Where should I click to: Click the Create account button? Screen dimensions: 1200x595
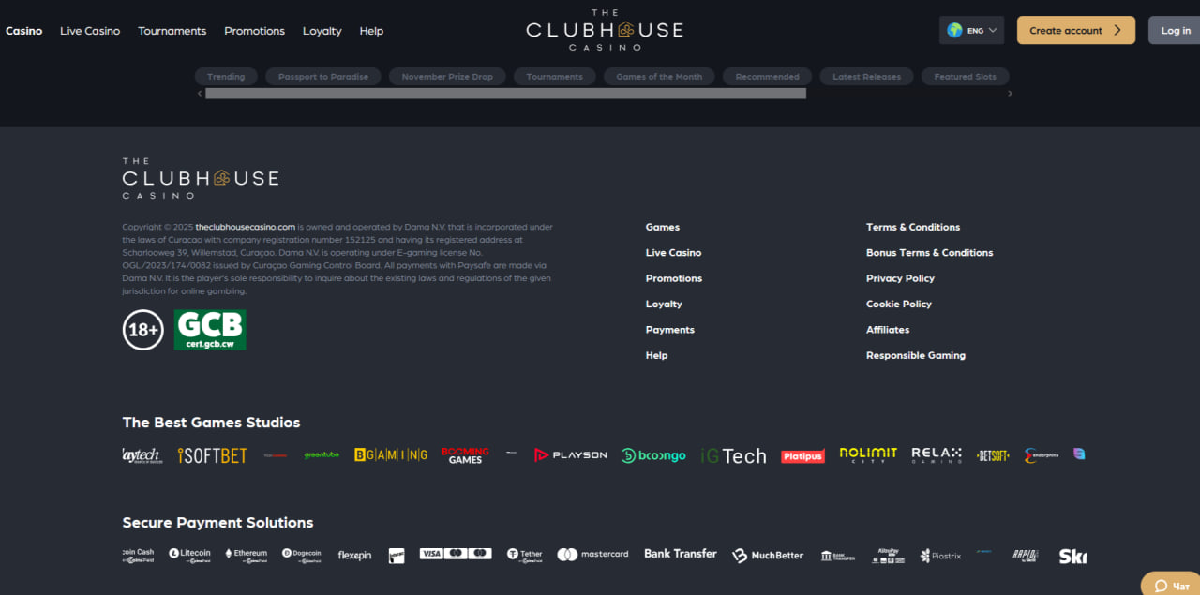(1075, 30)
